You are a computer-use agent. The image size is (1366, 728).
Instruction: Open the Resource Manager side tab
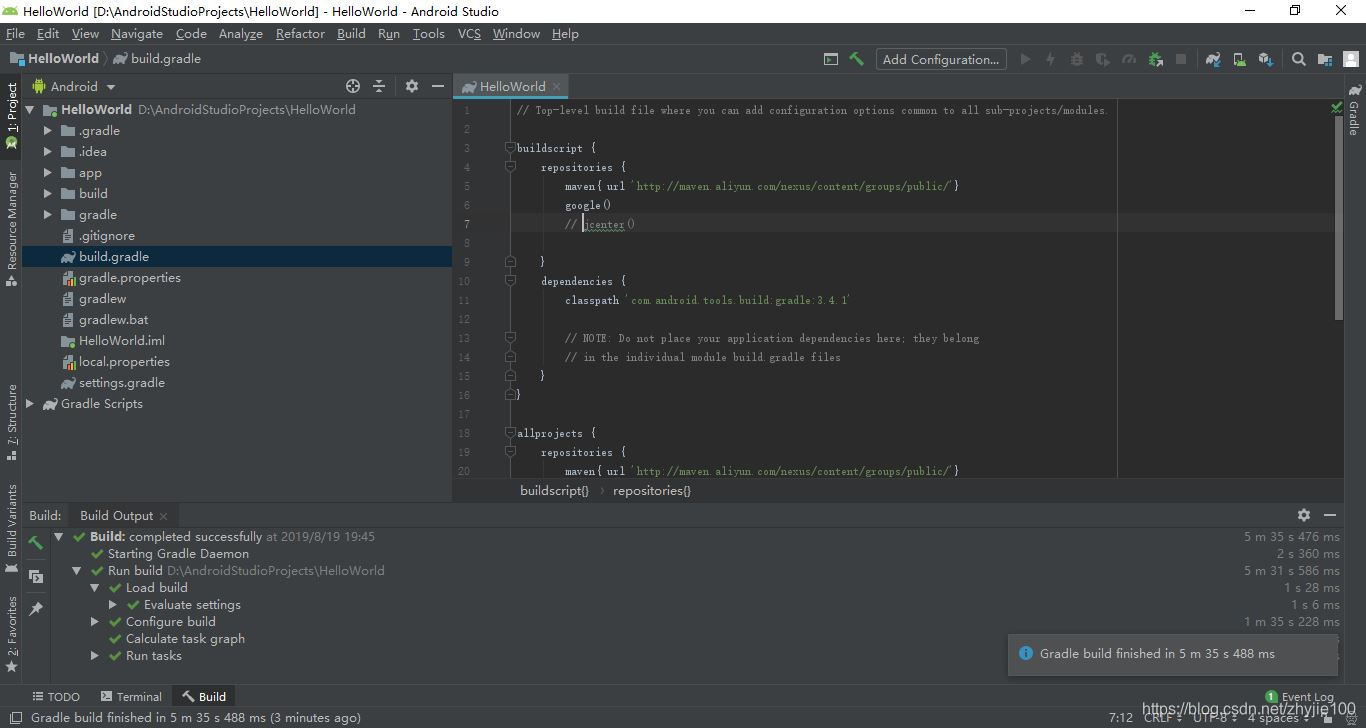tap(12, 229)
